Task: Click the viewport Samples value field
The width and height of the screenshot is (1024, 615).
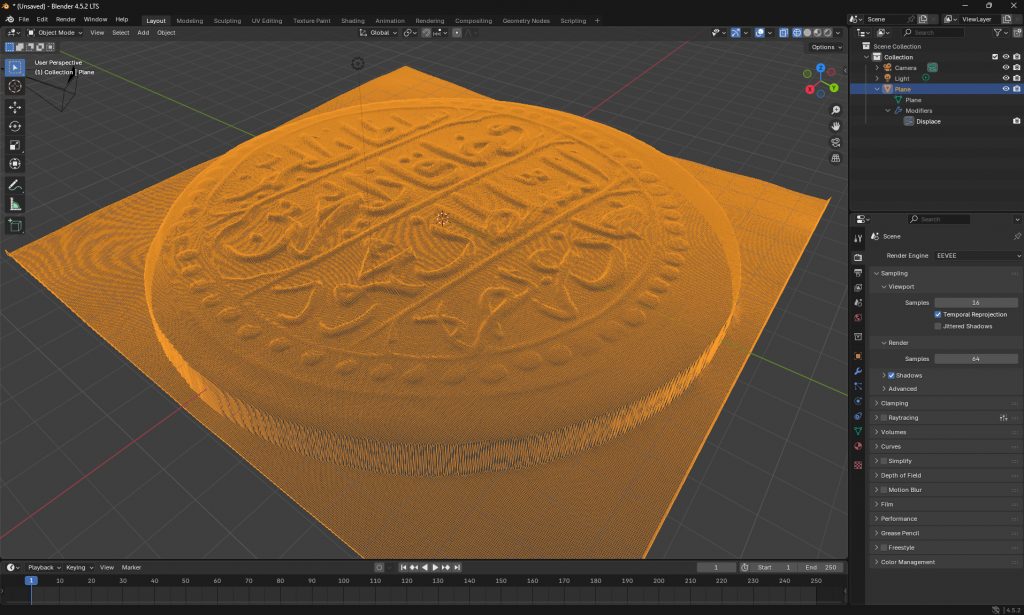Action: pos(975,302)
